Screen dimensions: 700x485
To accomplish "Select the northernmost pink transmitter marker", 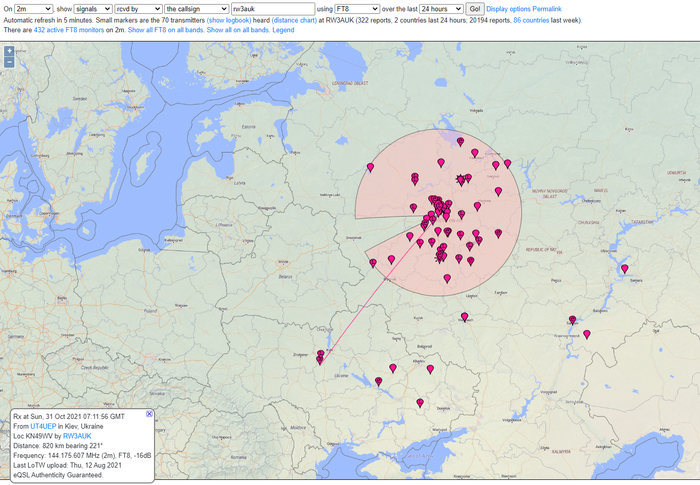I will (x=460, y=141).
